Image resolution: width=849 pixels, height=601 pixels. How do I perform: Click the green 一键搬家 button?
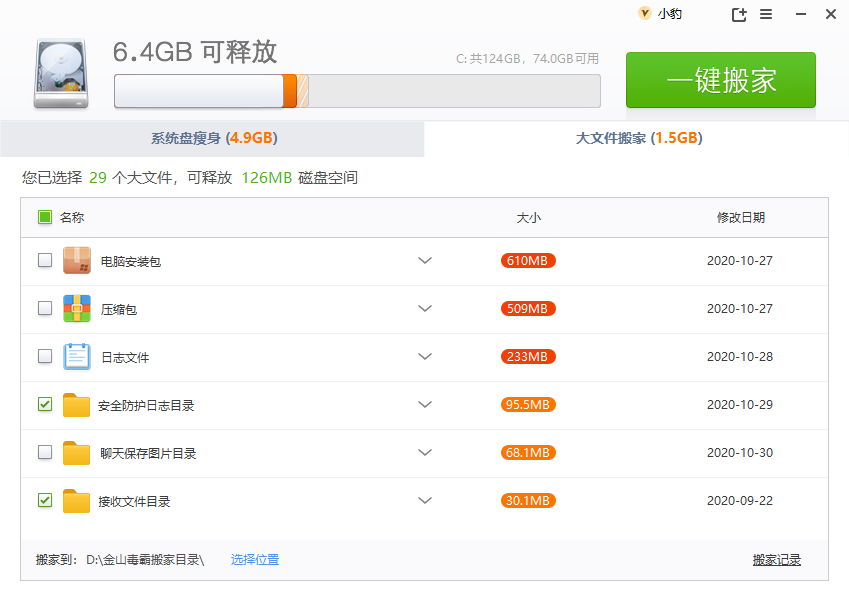[721, 80]
